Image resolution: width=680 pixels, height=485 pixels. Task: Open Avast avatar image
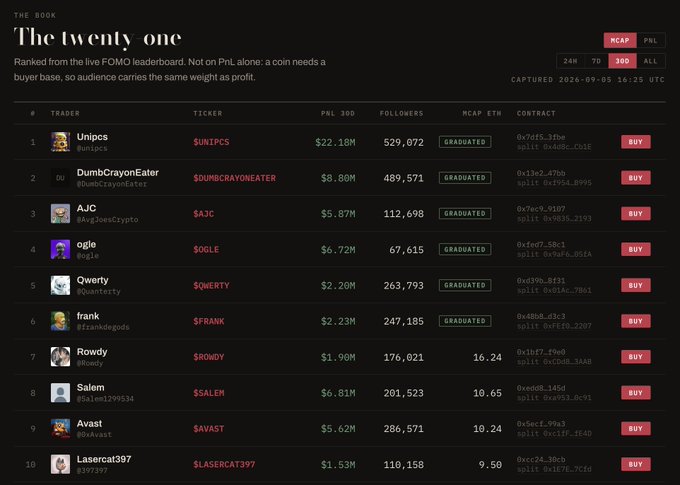[60, 429]
